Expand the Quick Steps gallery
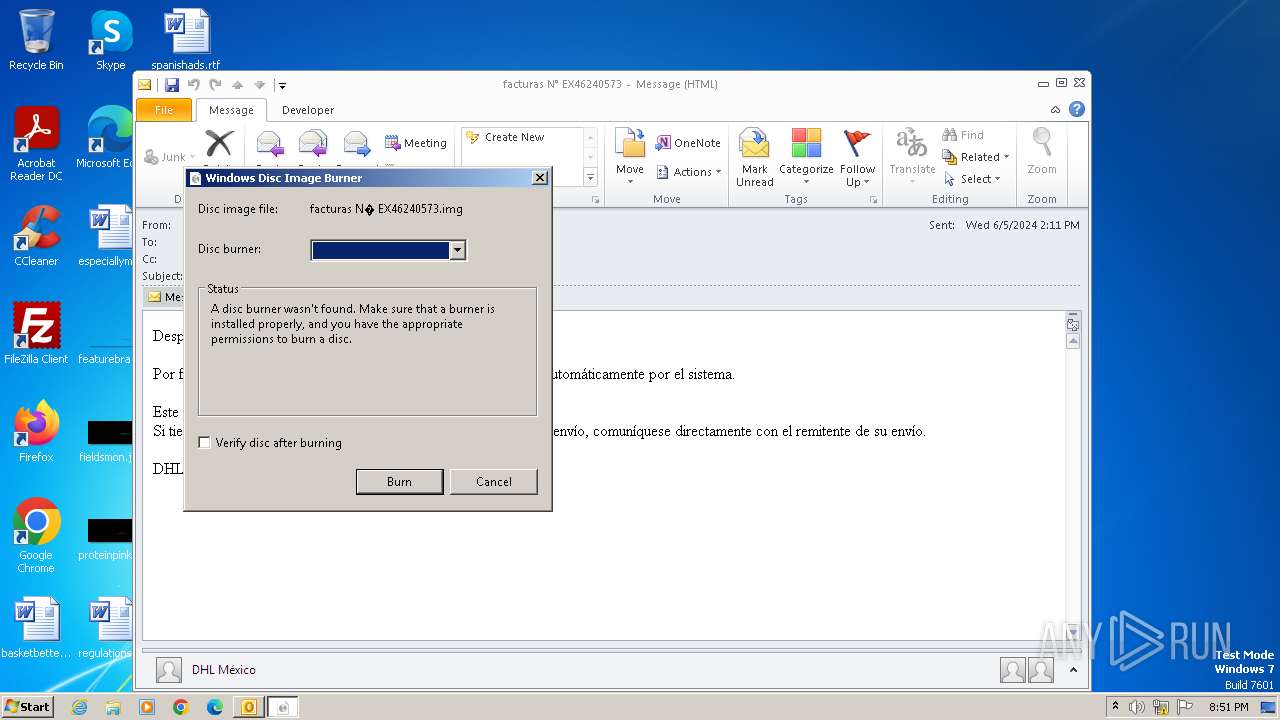The width and height of the screenshot is (1280, 720). 590,177
